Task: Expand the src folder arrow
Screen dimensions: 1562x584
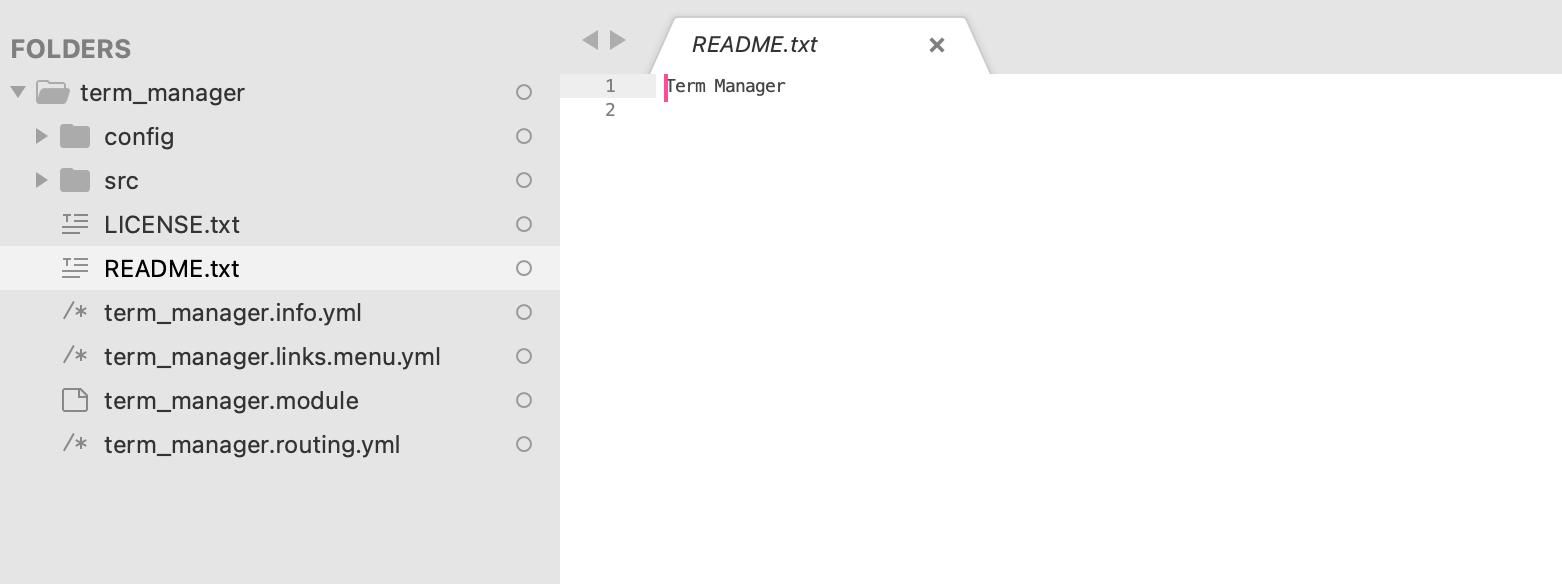Action: [x=41, y=180]
